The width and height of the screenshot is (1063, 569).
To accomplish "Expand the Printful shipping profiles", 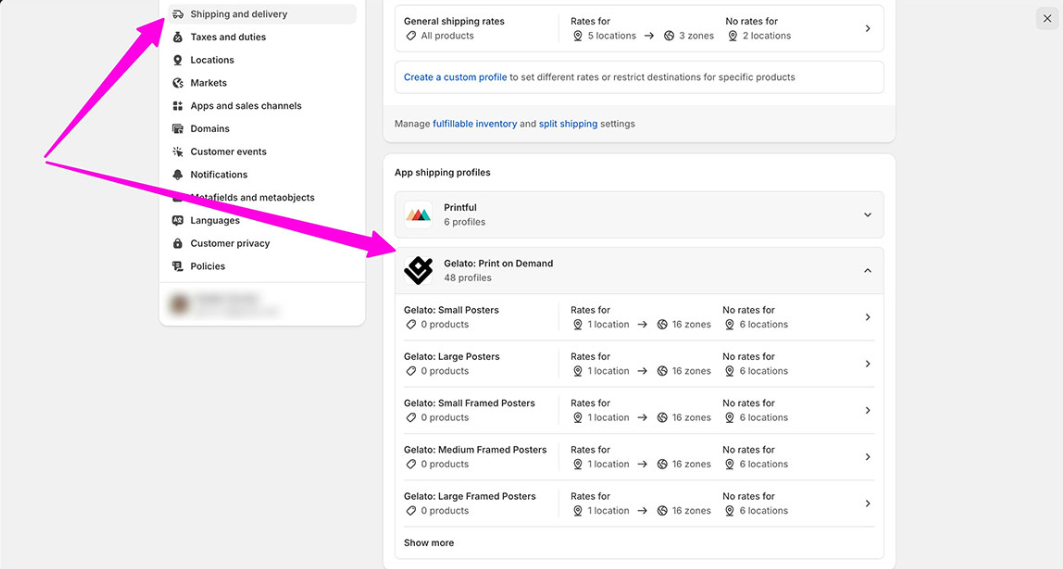I will pos(867,215).
